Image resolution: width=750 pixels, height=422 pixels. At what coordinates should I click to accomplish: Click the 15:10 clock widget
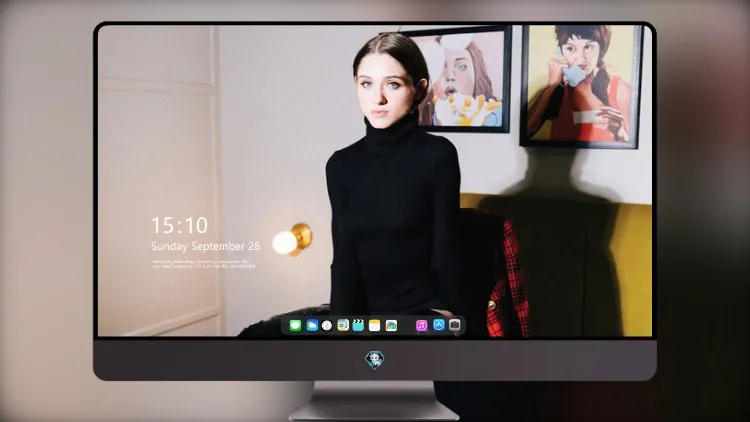tap(179, 225)
